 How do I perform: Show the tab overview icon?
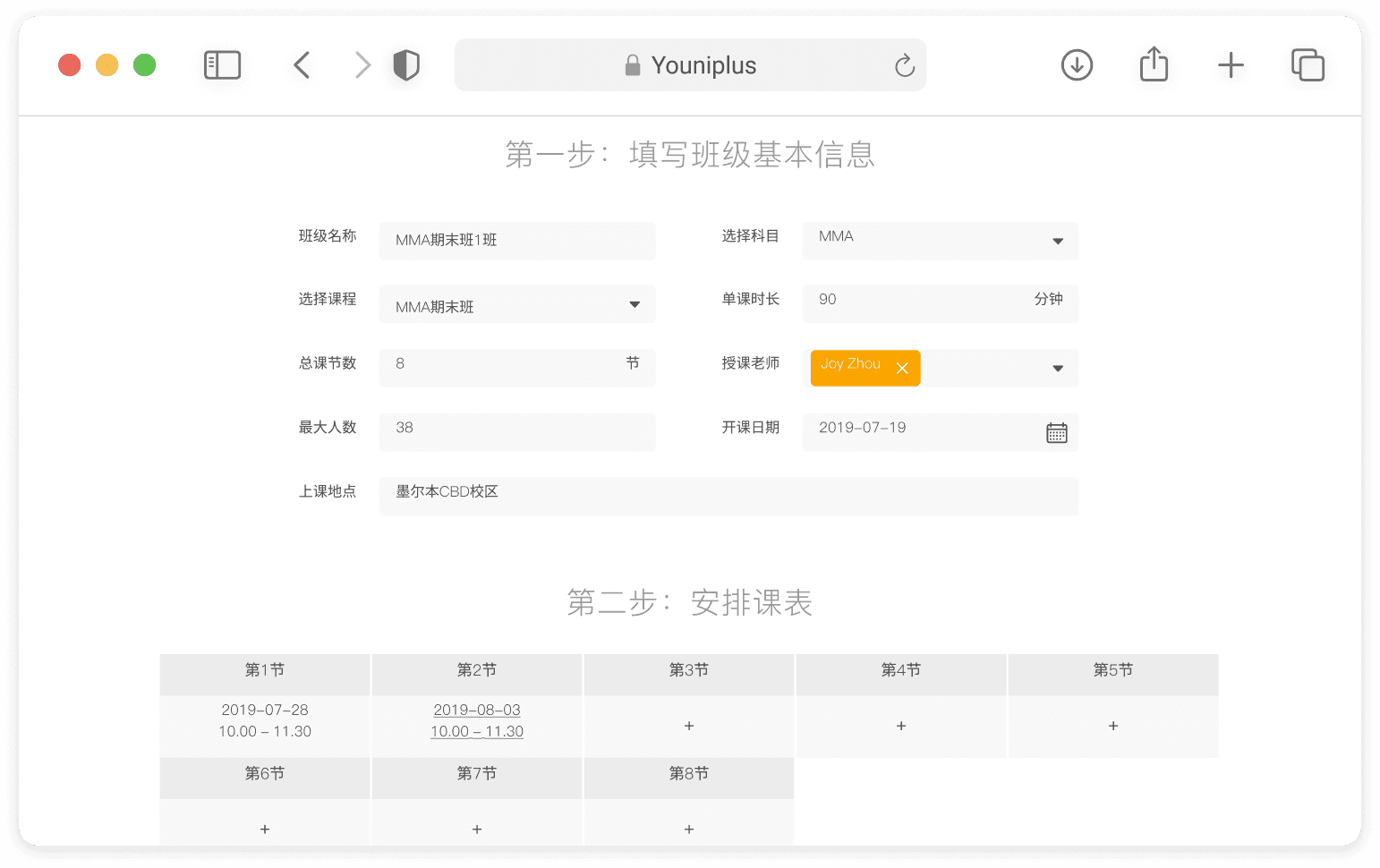coord(1308,65)
